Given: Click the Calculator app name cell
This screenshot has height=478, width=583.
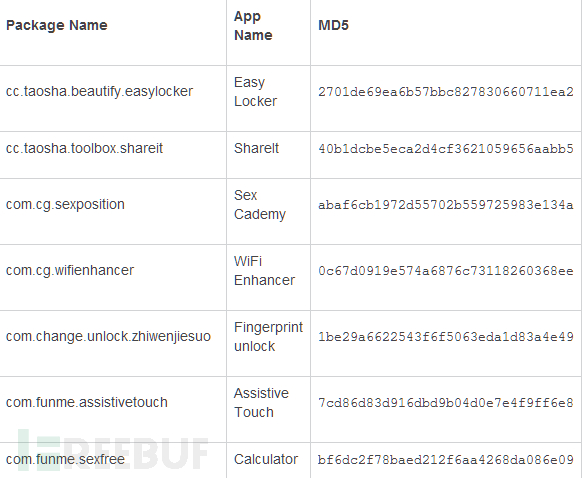Looking at the screenshot, I should pos(266,459).
